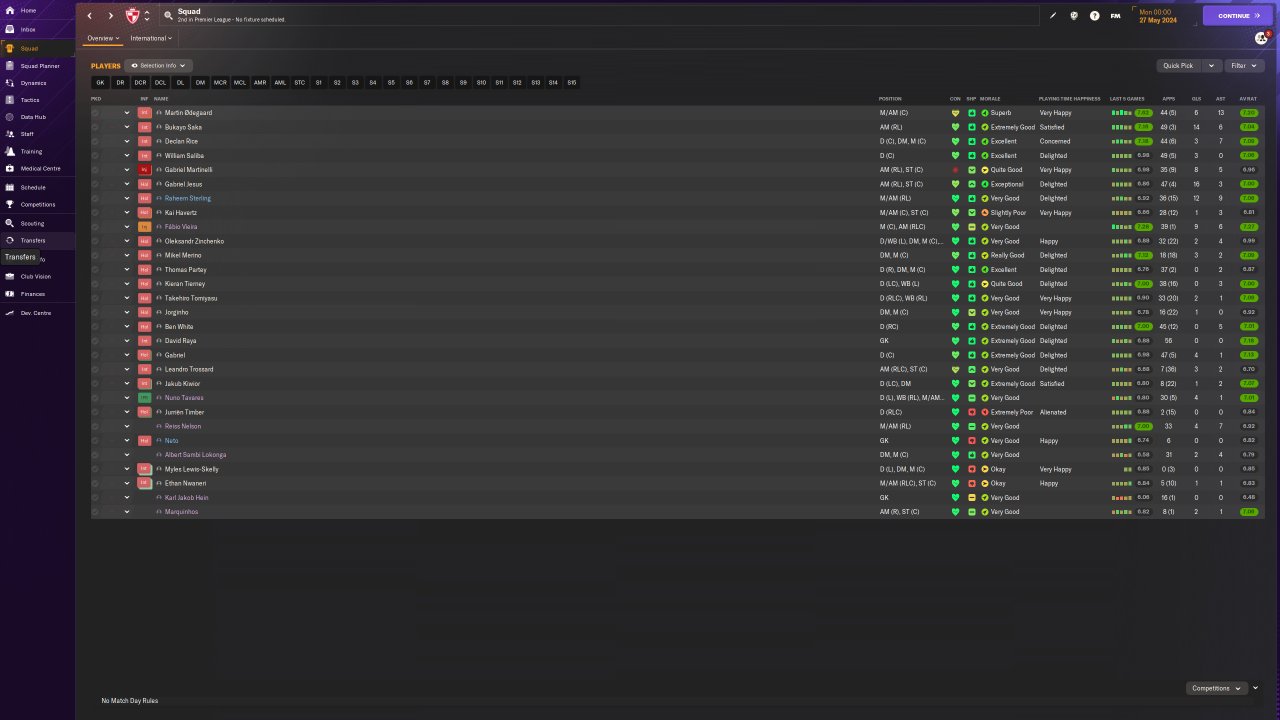Click the face icon in top bar
This screenshot has width=1280, height=720.
[x=1074, y=16]
